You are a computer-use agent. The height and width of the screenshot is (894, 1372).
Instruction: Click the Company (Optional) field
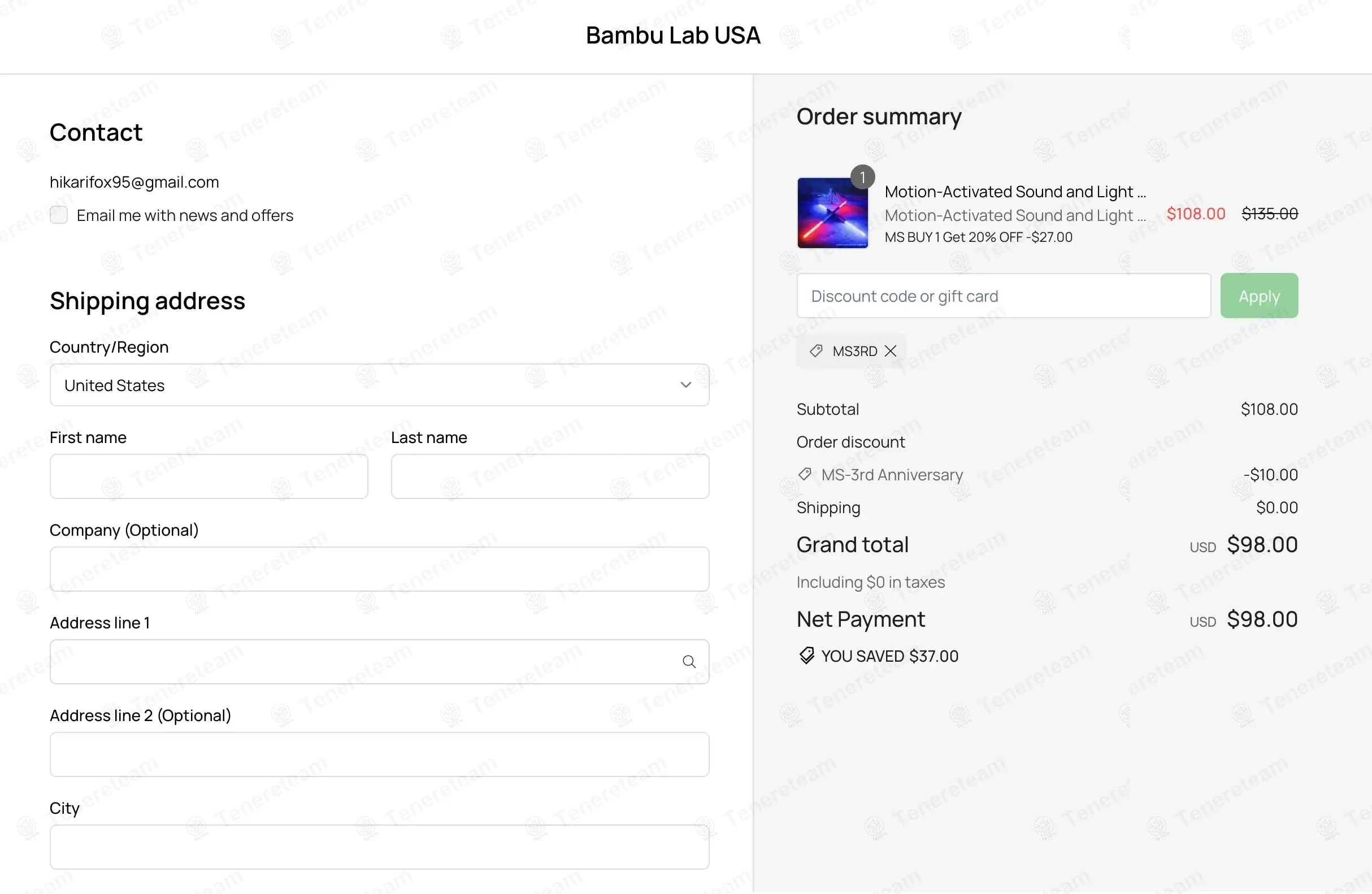coord(379,569)
